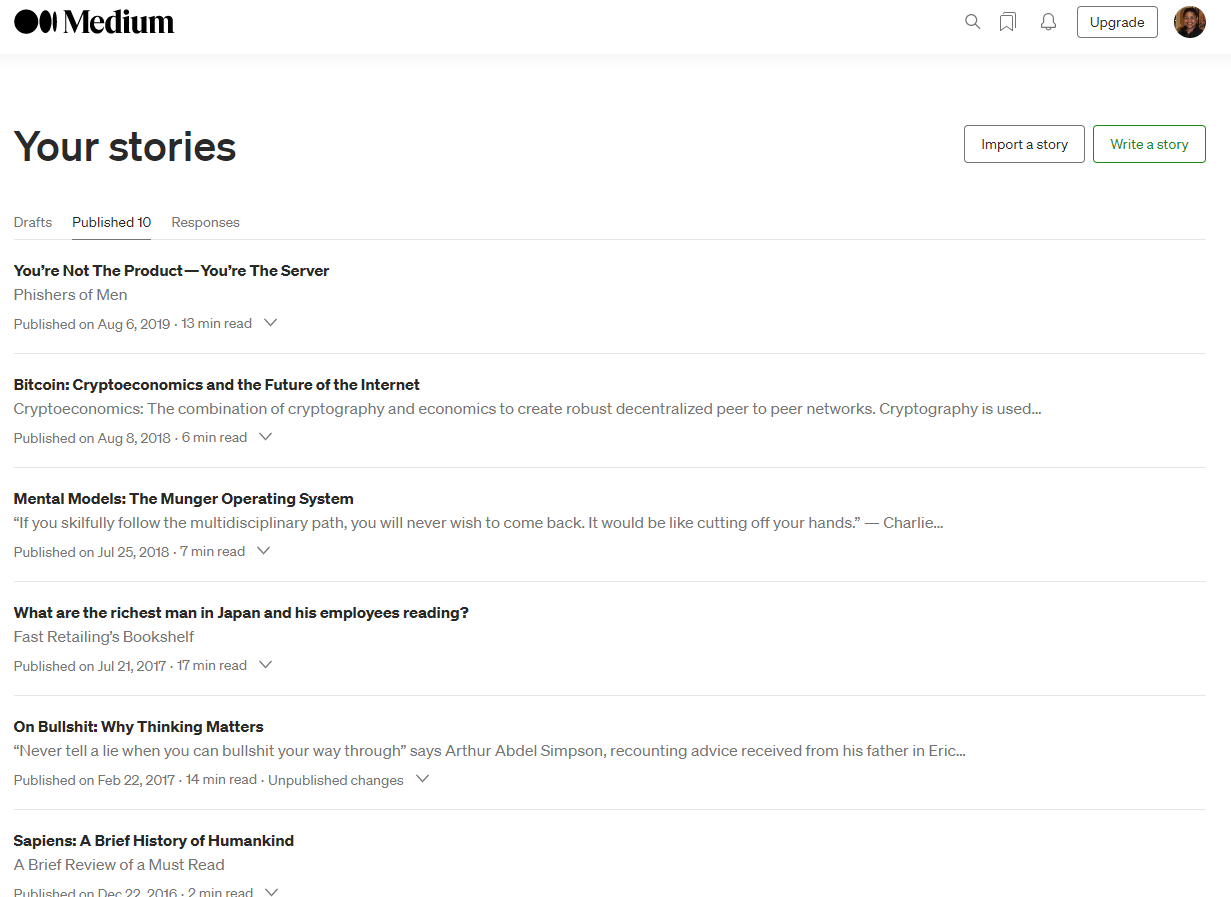
Task: Open the notifications bell icon
Action: (x=1048, y=22)
